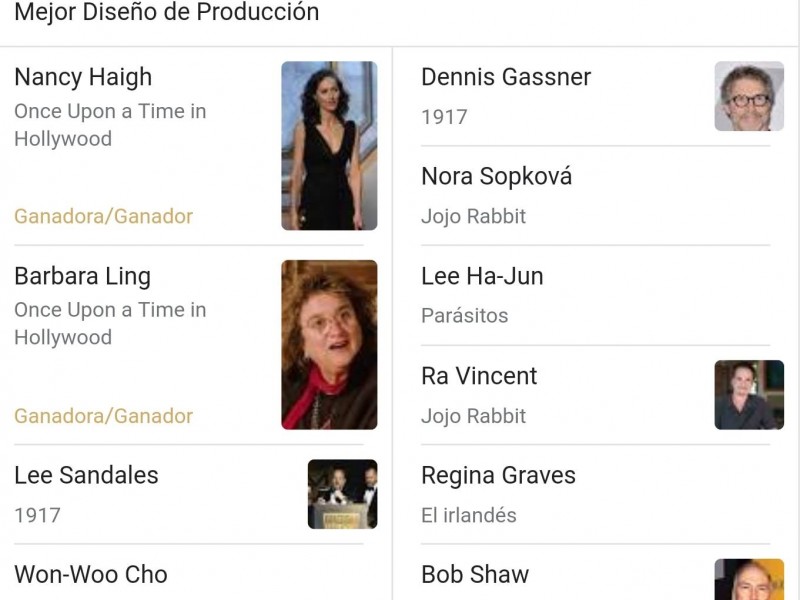Open Lee Sandales nominee entry

pos(86,475)
